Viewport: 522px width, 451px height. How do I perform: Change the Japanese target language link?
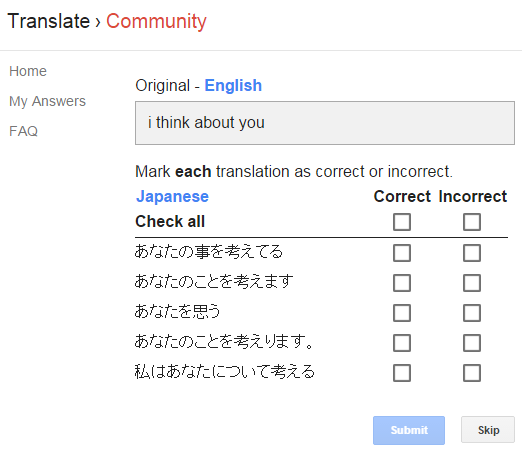click(172, 196)
